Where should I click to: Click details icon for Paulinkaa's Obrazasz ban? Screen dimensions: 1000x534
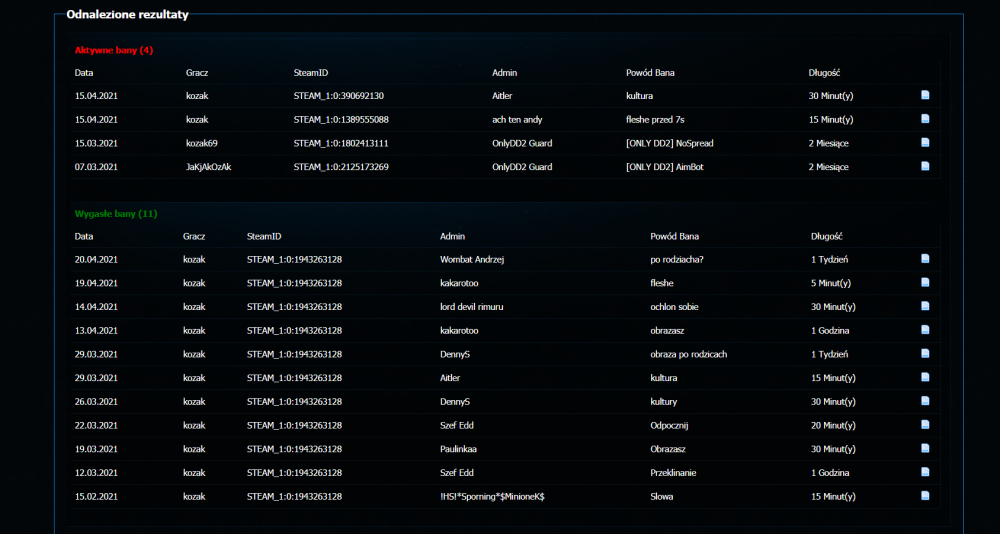click(925, 449)
